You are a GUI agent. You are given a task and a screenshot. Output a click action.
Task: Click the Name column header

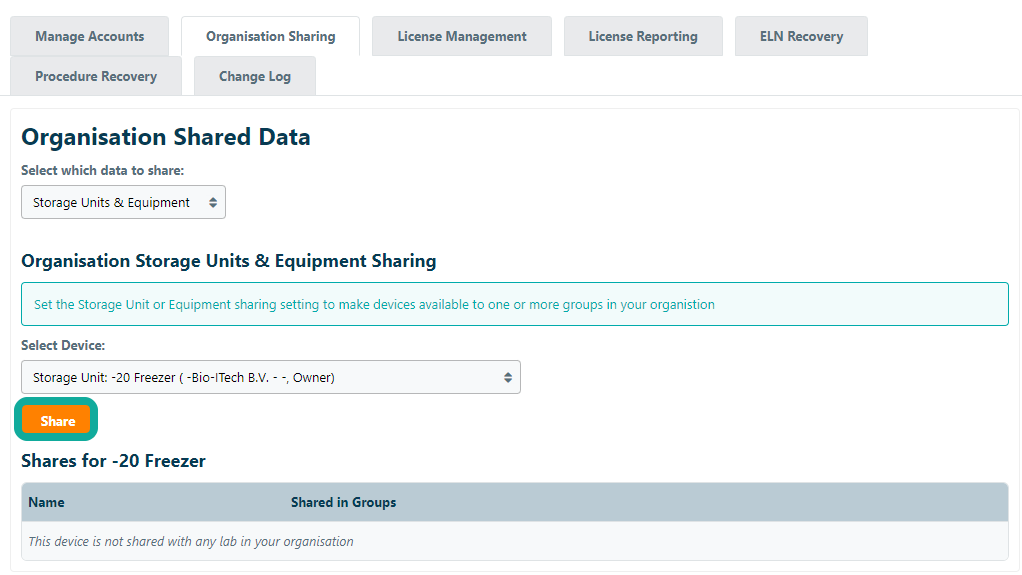[47, 502]
